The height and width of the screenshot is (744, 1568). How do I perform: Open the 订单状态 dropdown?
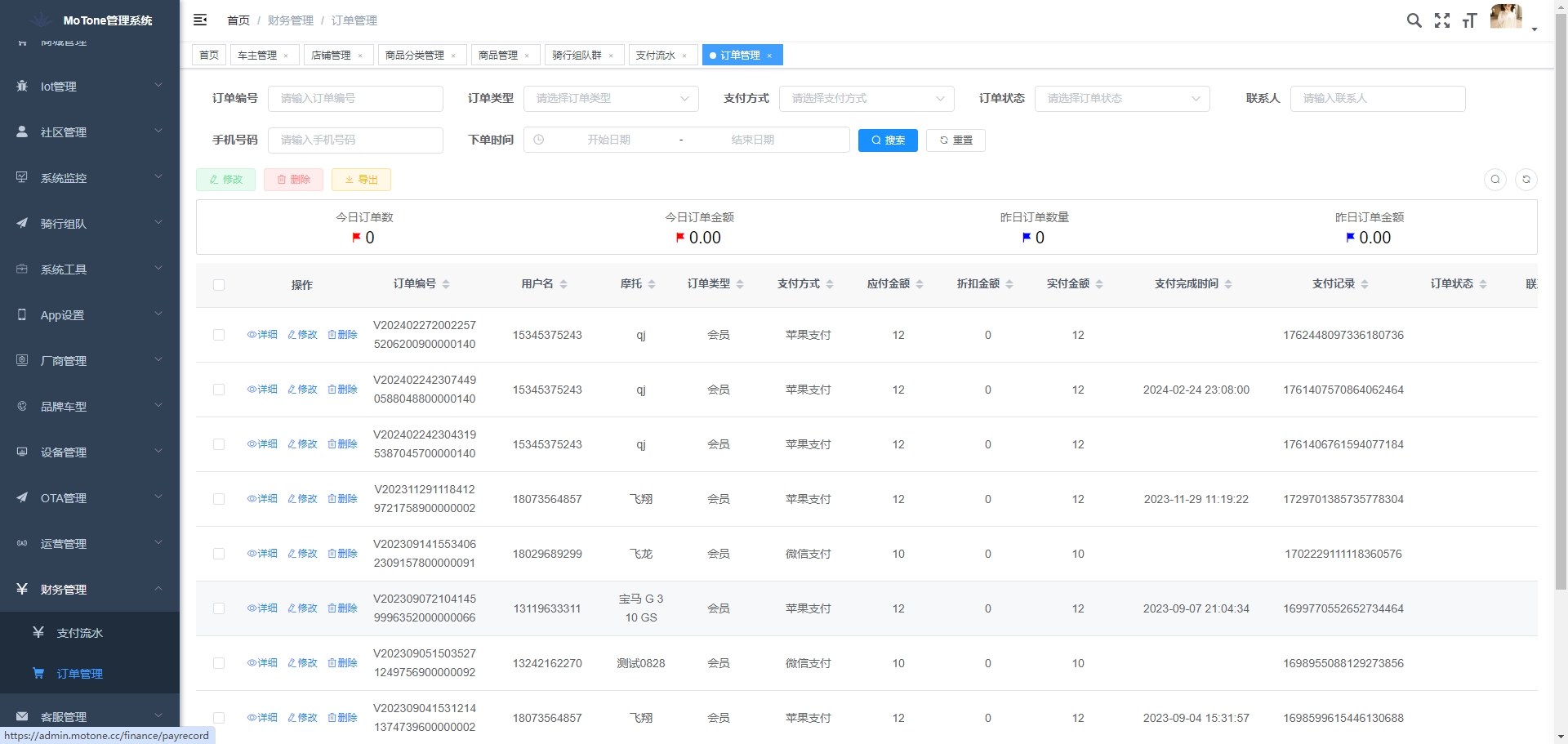1122,99
